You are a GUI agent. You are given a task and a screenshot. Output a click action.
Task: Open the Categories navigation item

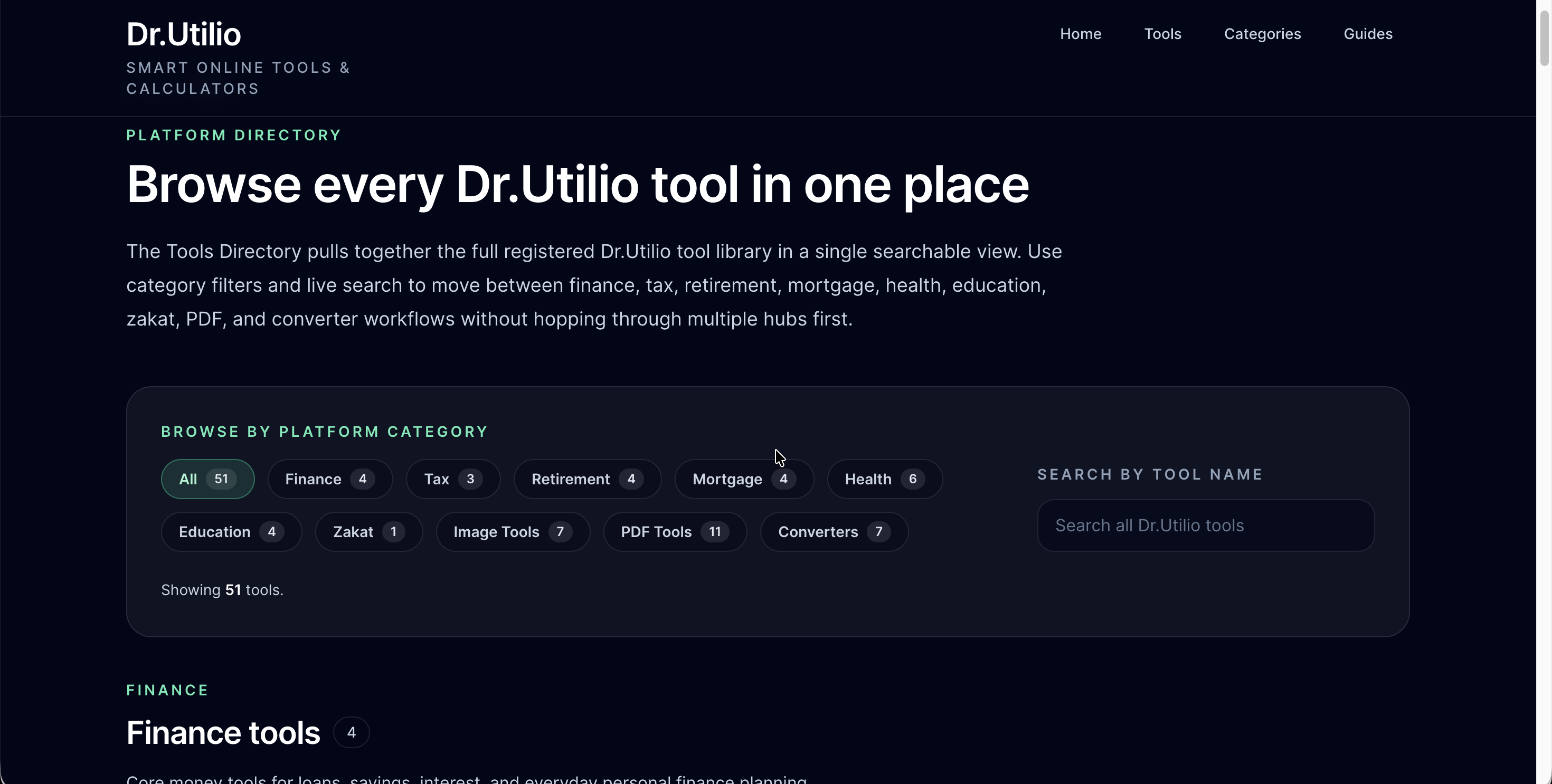point(1262,34)
